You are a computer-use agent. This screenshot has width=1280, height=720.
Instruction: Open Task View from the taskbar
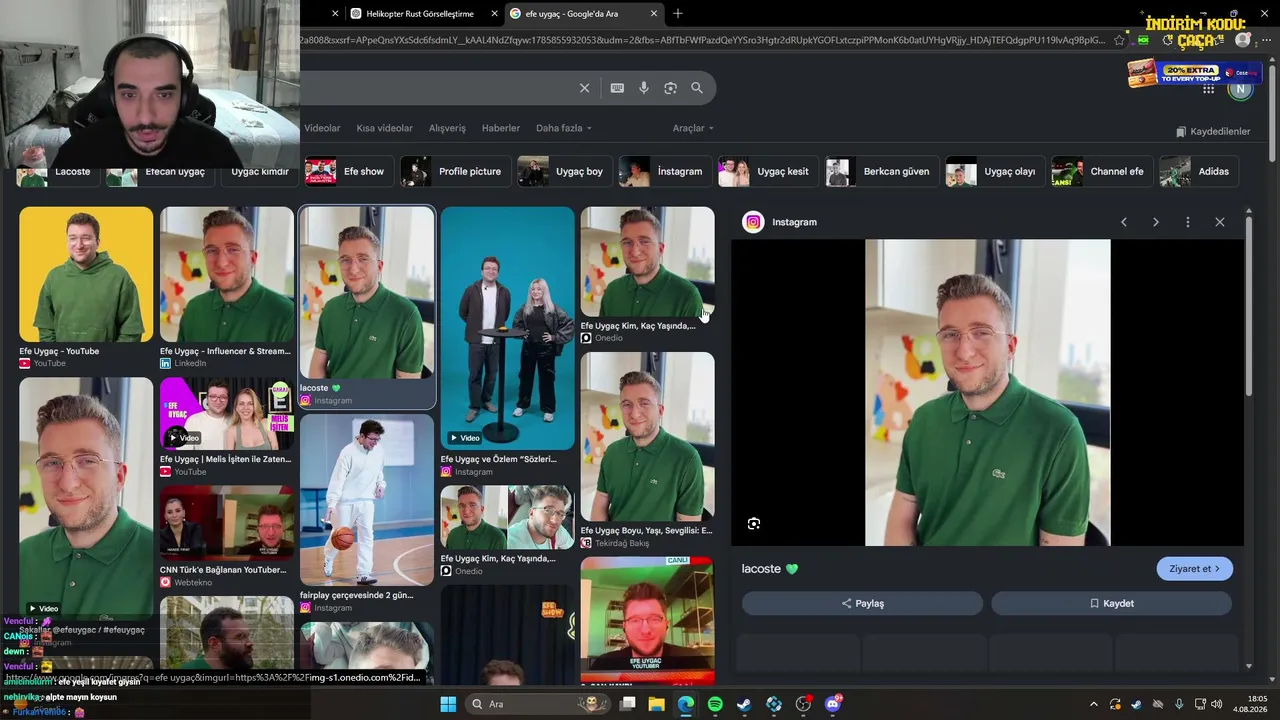point(628,704)
